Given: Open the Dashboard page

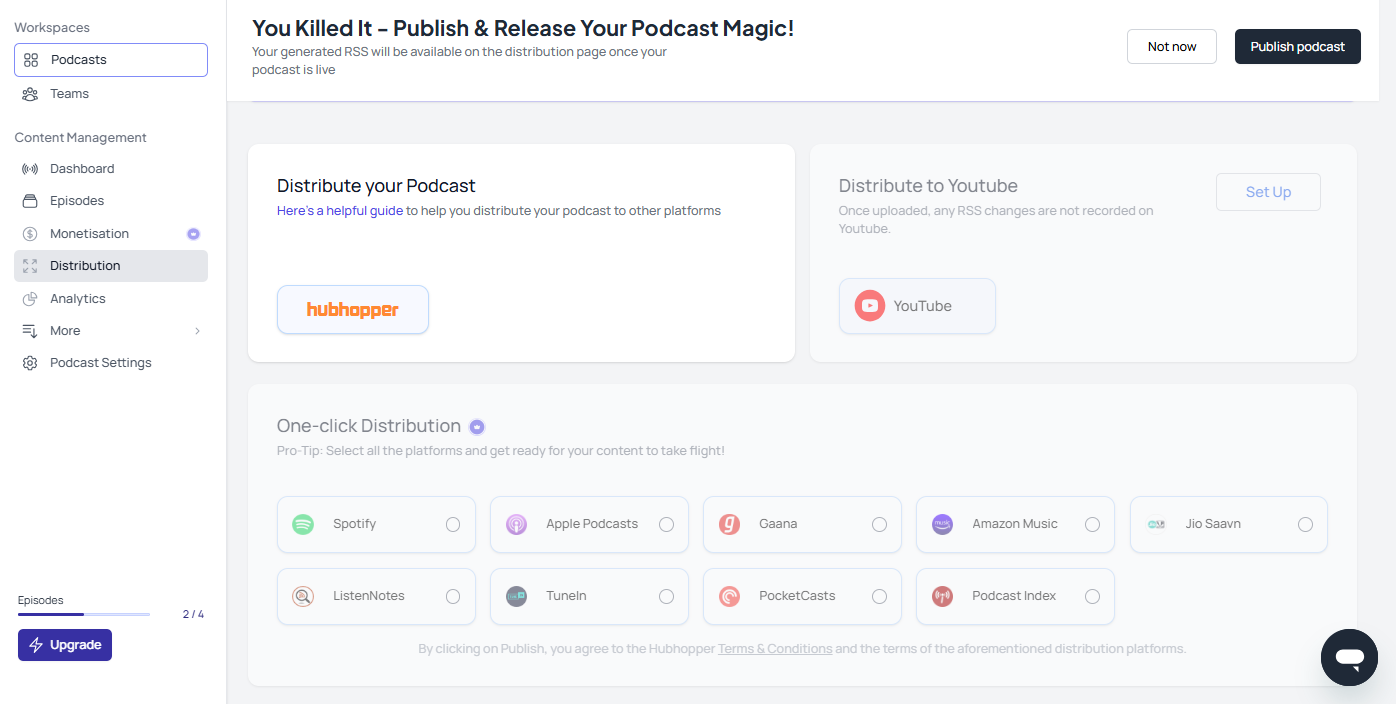Looking at the screenshot, I should [111, 169].
